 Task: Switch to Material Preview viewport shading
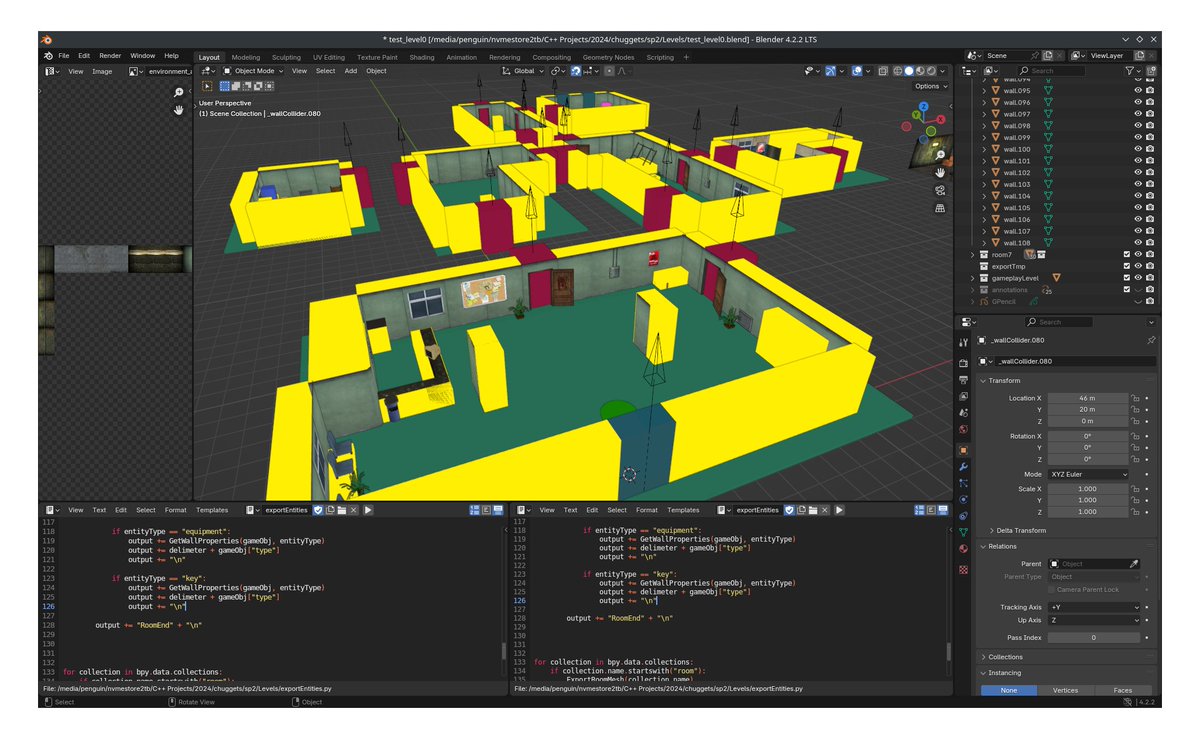point(919,71)
